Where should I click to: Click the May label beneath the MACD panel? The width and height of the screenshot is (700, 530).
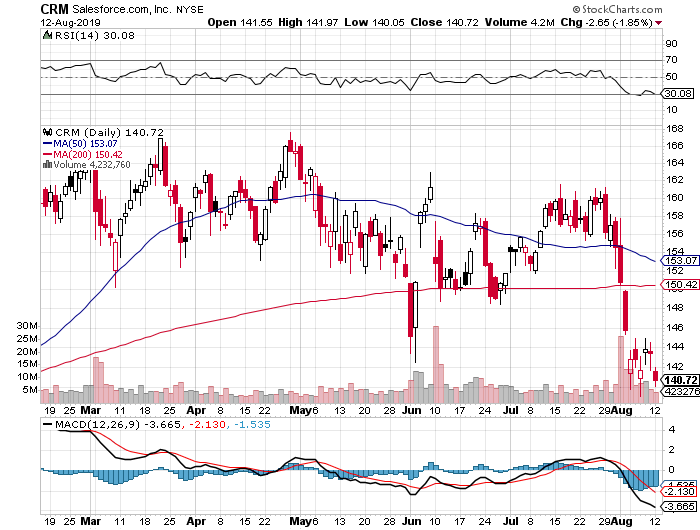pos(300,521)
